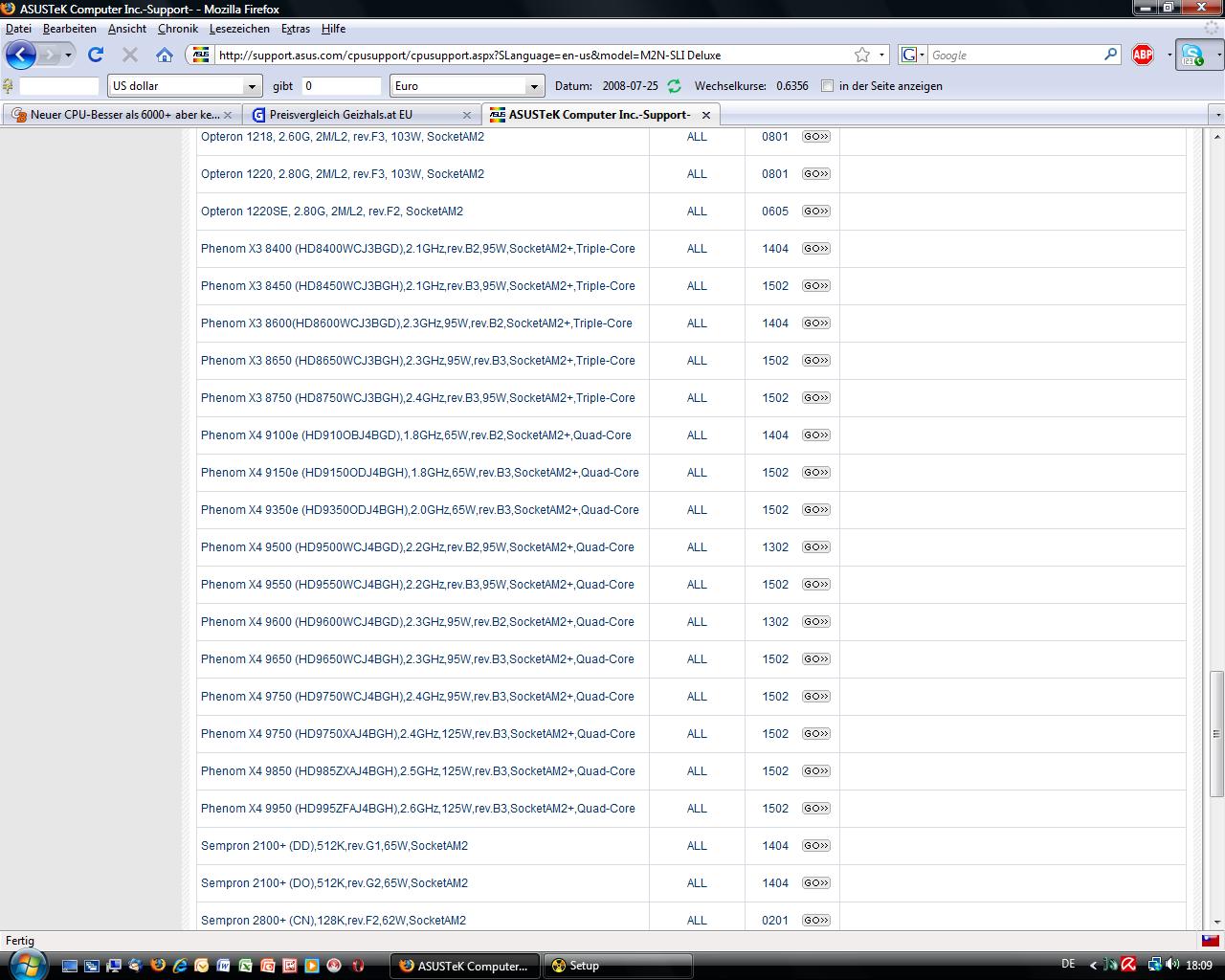Toggle 'in der Seite anzeigen' checkbox
Viewport: 1225px width, 980px height.
(827, 86)
